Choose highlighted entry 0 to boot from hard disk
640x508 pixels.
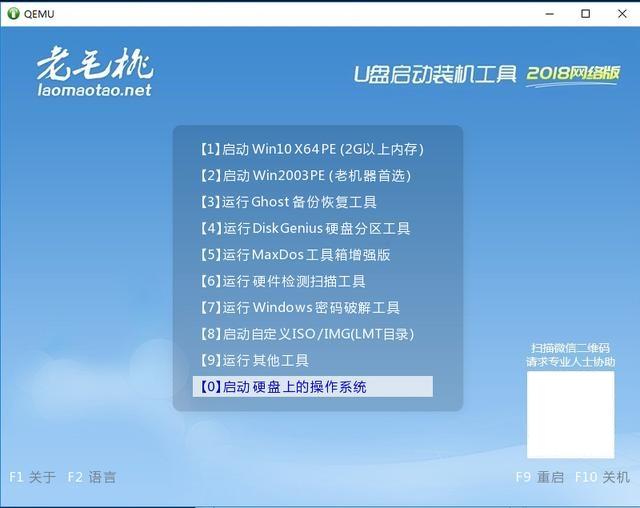[x=313, y=386]
